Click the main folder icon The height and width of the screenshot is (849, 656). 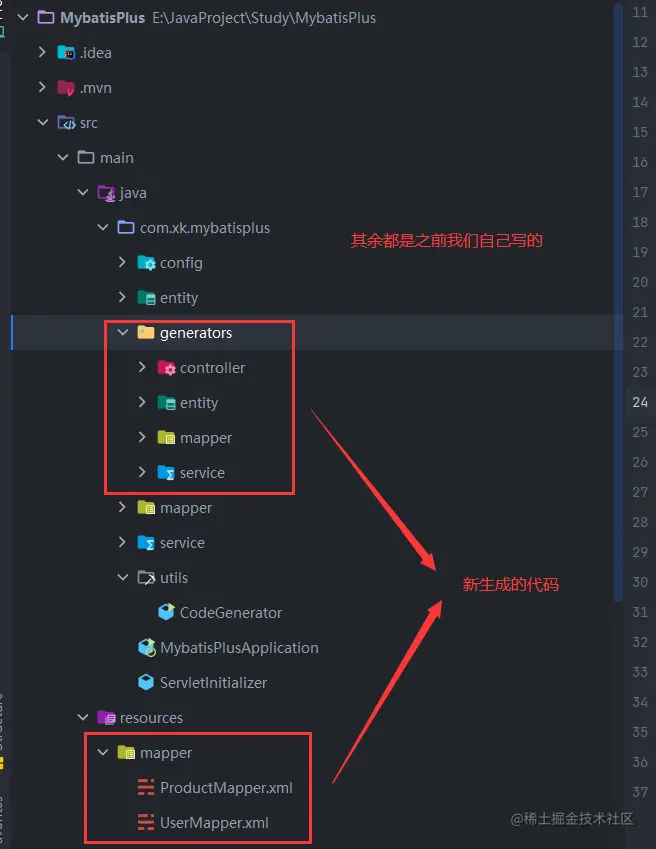point(86,158)
